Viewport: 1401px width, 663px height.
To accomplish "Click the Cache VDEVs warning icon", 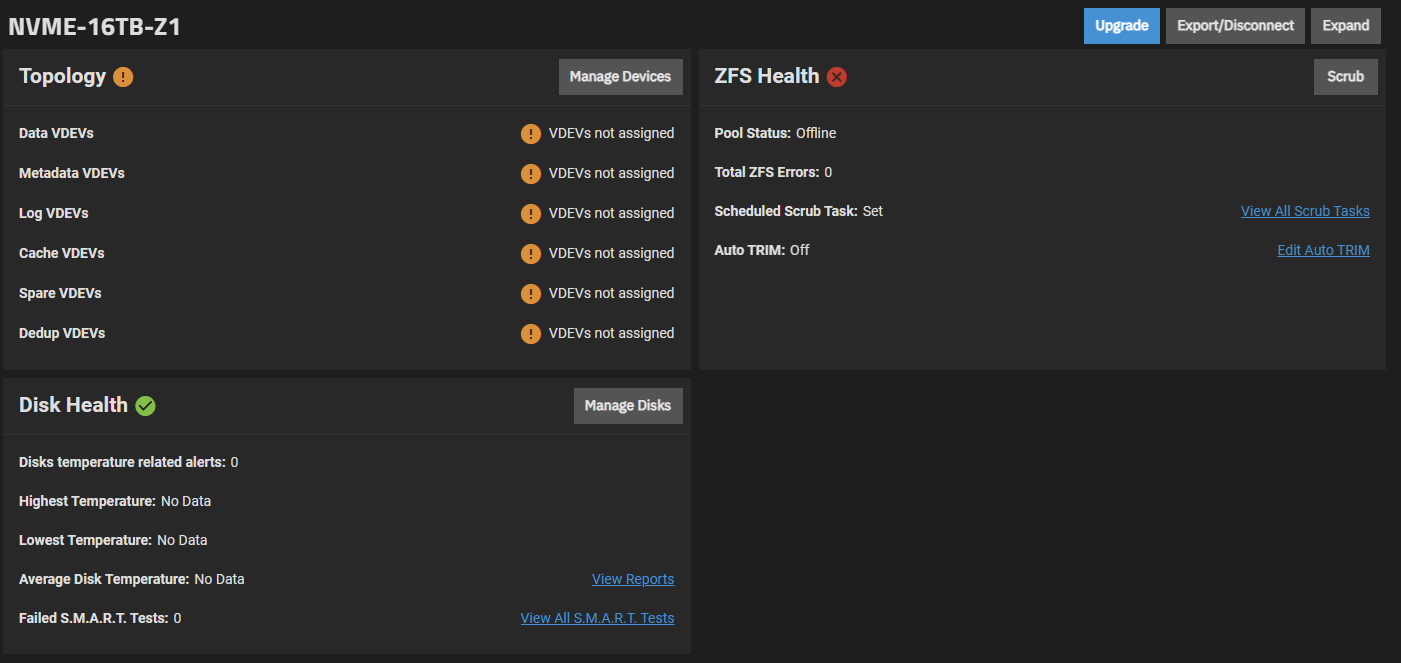I will [531, 254].
